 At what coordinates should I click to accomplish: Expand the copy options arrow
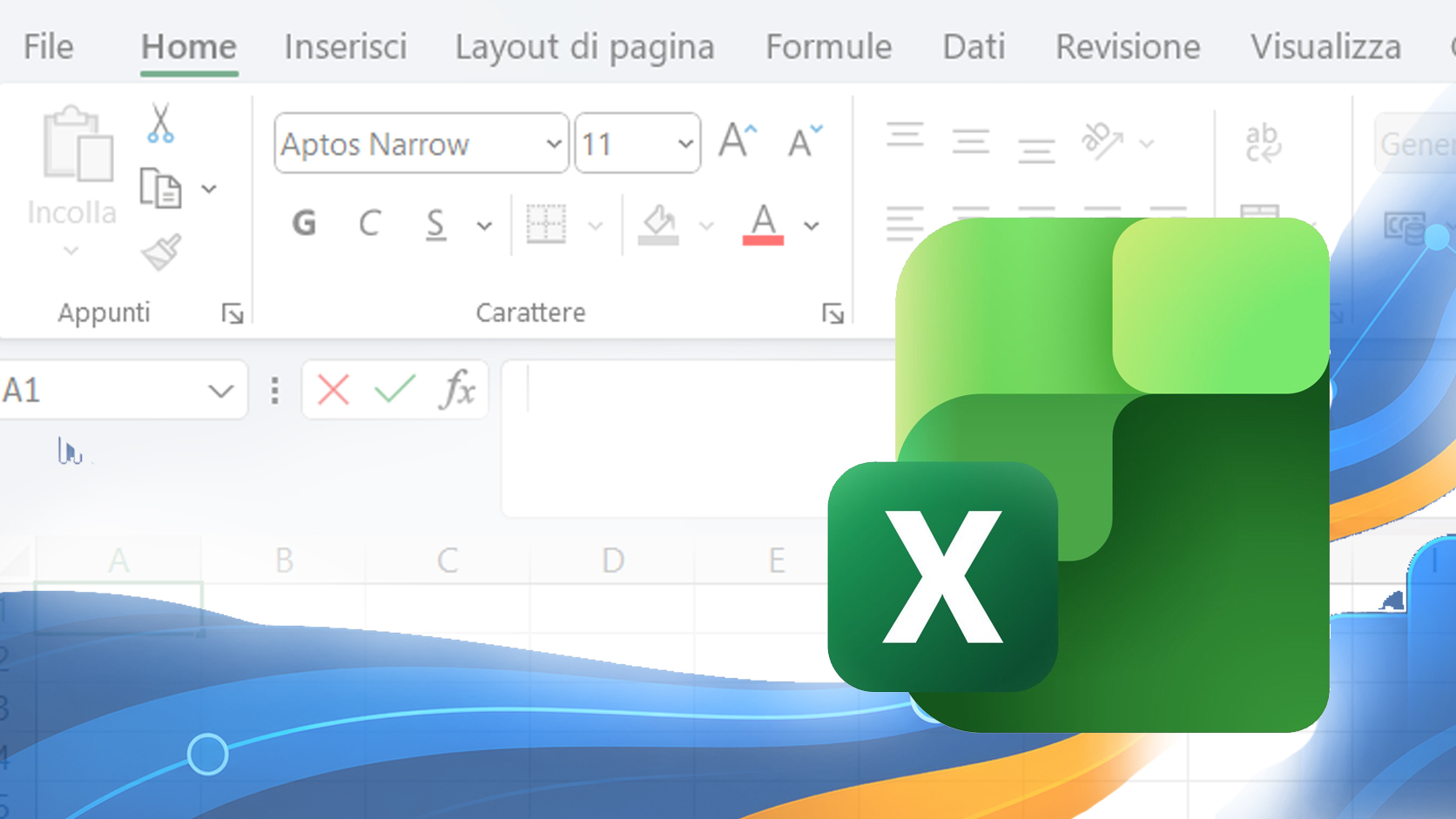pyautogui.click(x=209, y=189)
